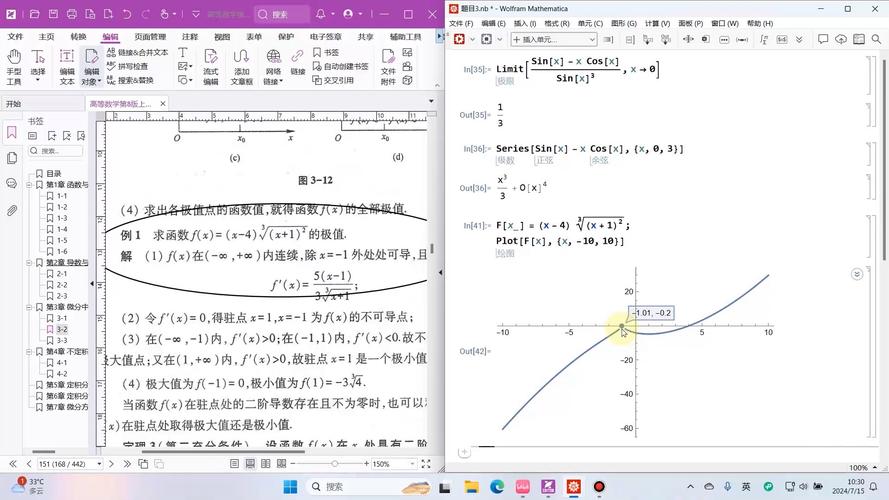Click the Edit Text (编辑文本) tool
The image size is (889, 500).
pyautogui.click(x=67, y=67)
